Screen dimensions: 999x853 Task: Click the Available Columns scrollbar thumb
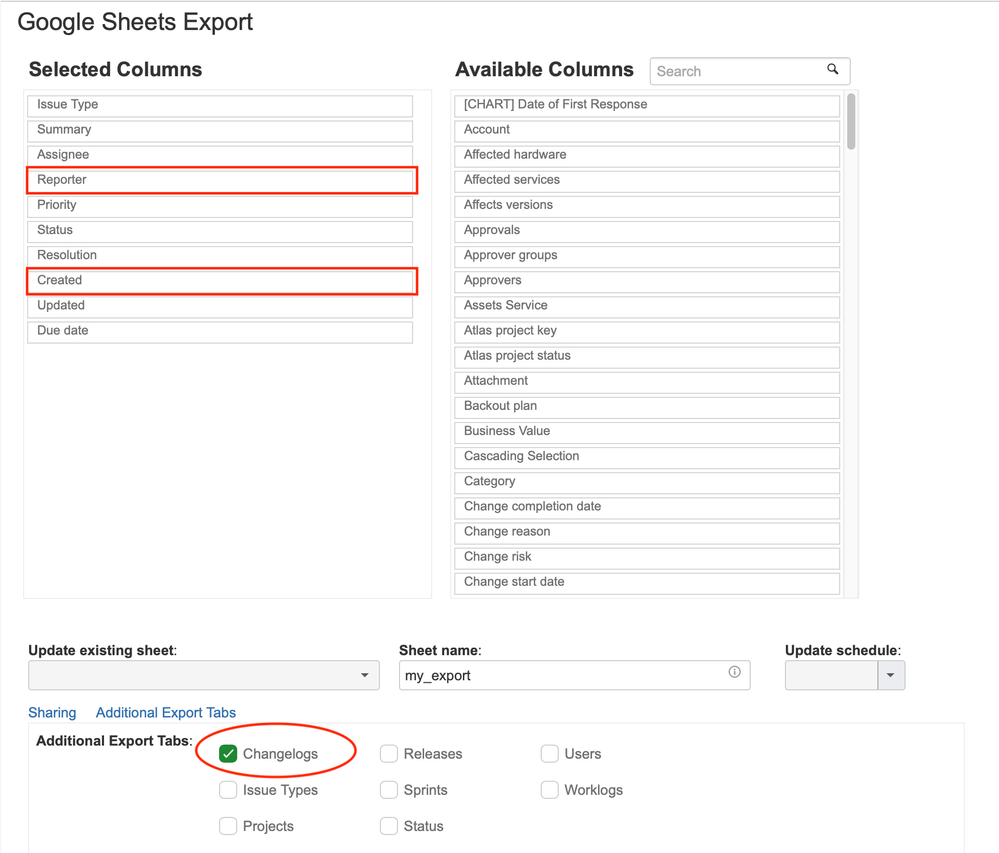(851, 122)
